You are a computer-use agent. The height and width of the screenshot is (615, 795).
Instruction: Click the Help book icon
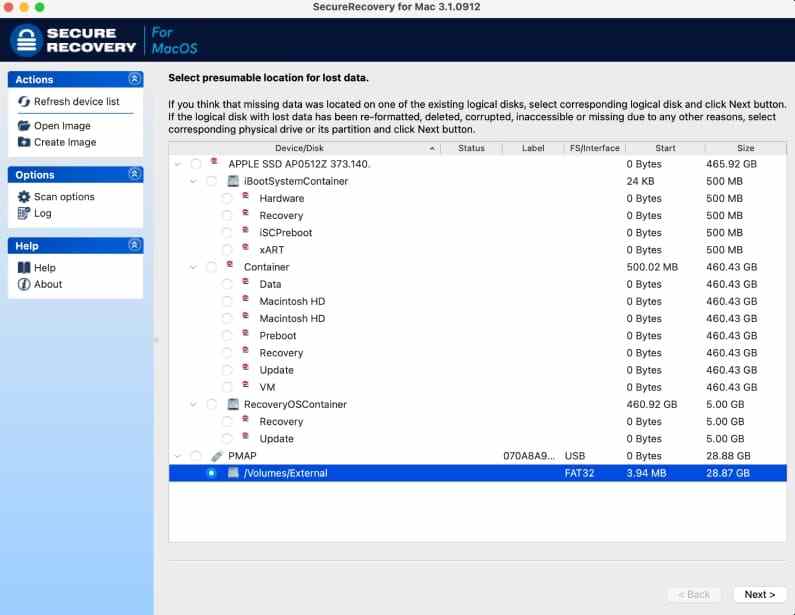(x=24, y=268)
